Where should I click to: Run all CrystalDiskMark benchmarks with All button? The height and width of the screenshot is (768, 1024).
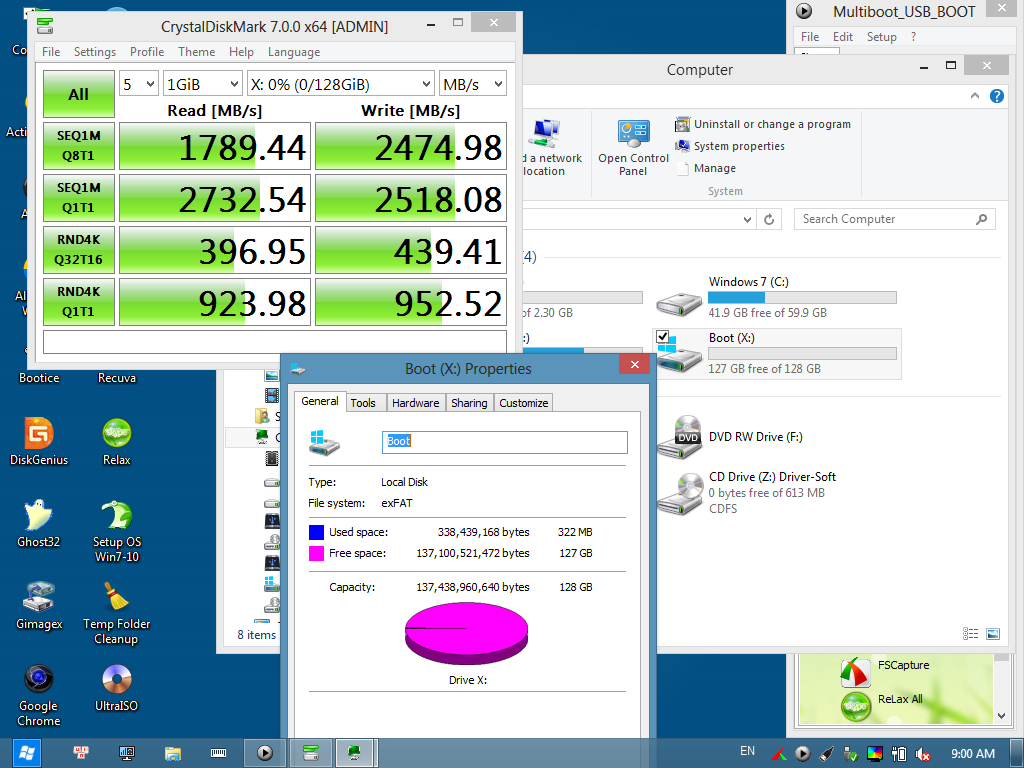(x=78, y=94)
